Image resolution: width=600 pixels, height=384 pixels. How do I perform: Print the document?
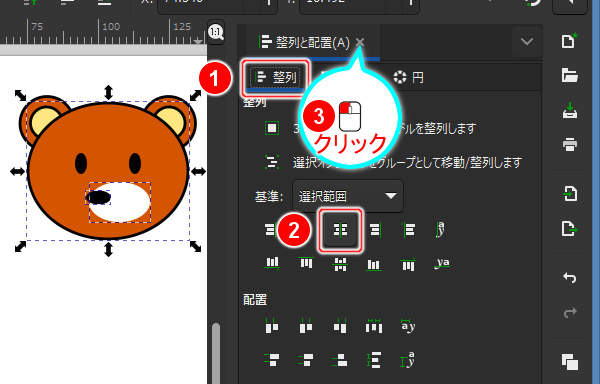click(x=569, y=145)
